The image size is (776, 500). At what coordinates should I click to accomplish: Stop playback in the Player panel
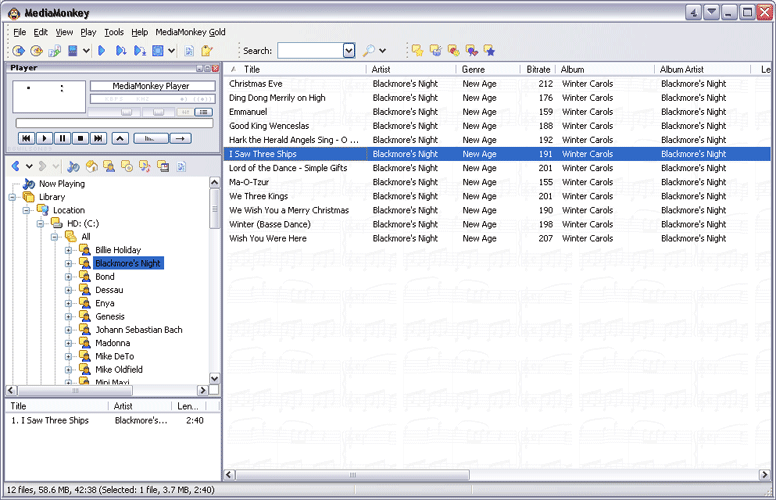(x=80, y=139)
